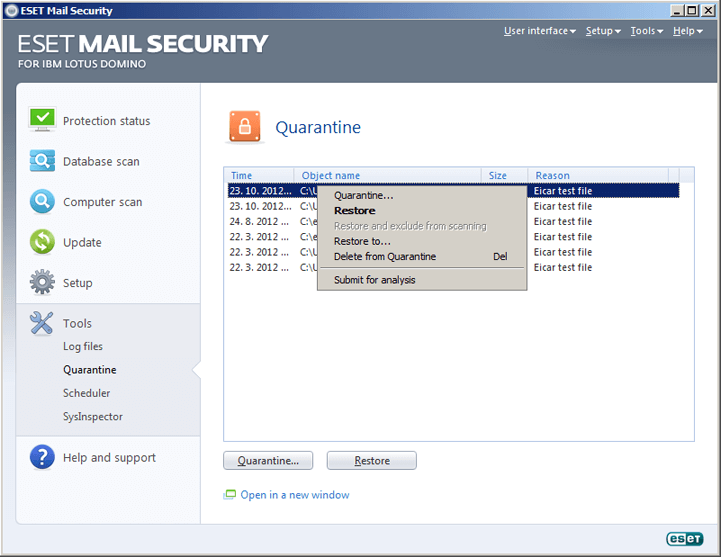Sort list by Object name column header
Image resolution: width=721 pixels, height=557 pixels.
click(x=388, y=175)
